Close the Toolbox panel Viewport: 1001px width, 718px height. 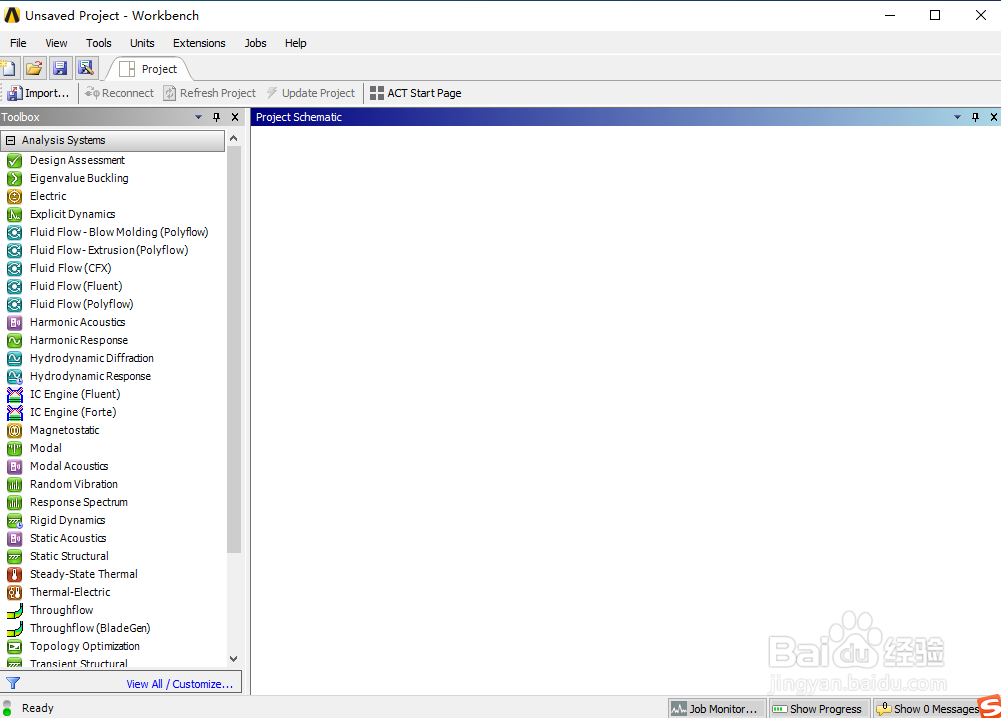coord(235,117)
